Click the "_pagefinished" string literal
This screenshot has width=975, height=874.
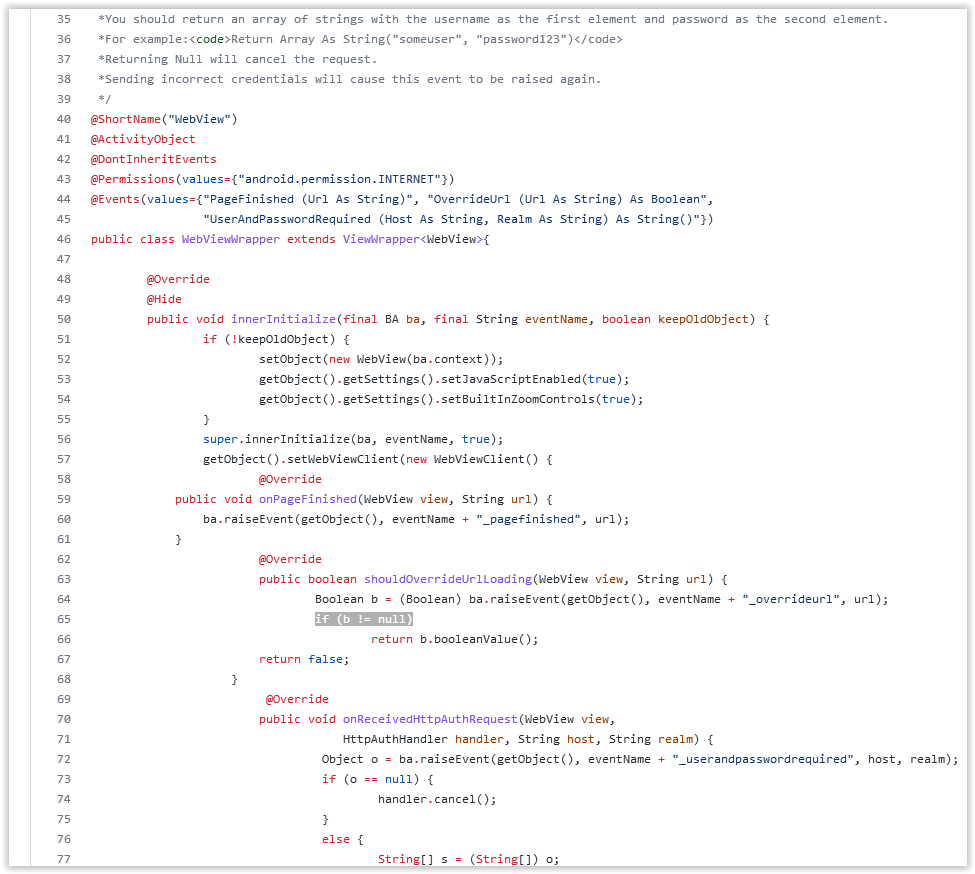tap(529, 519)
